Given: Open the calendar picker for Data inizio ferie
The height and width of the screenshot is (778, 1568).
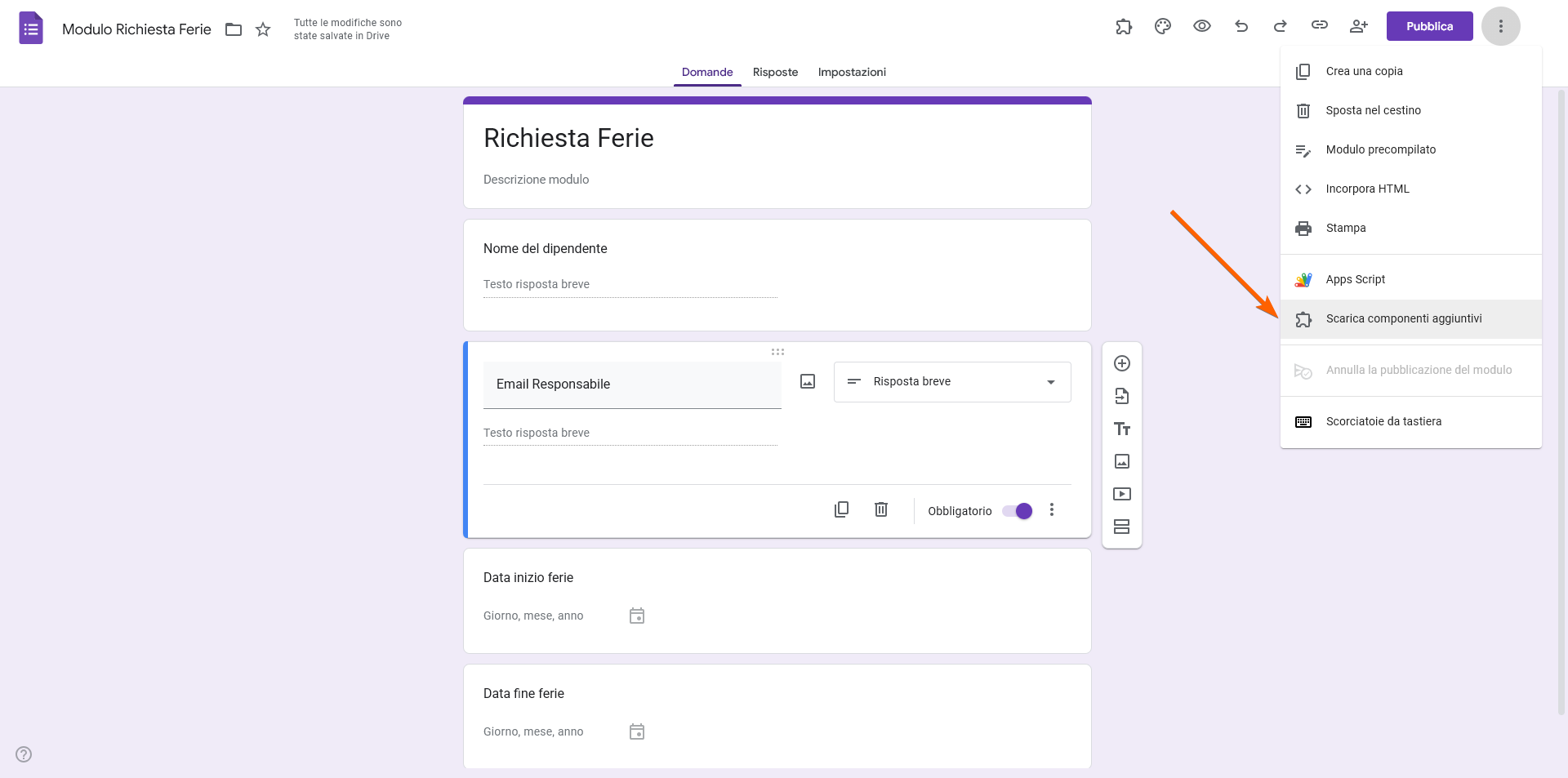Looking at the screenshot, I should (637, 616).
